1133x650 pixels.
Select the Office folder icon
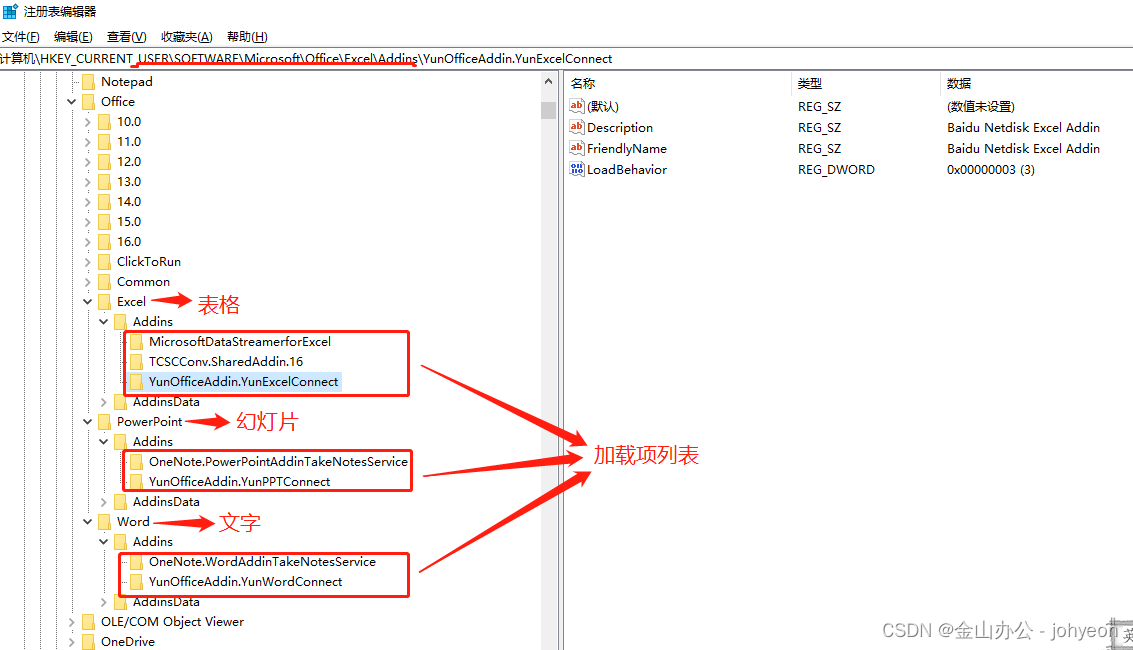point(88,102)
